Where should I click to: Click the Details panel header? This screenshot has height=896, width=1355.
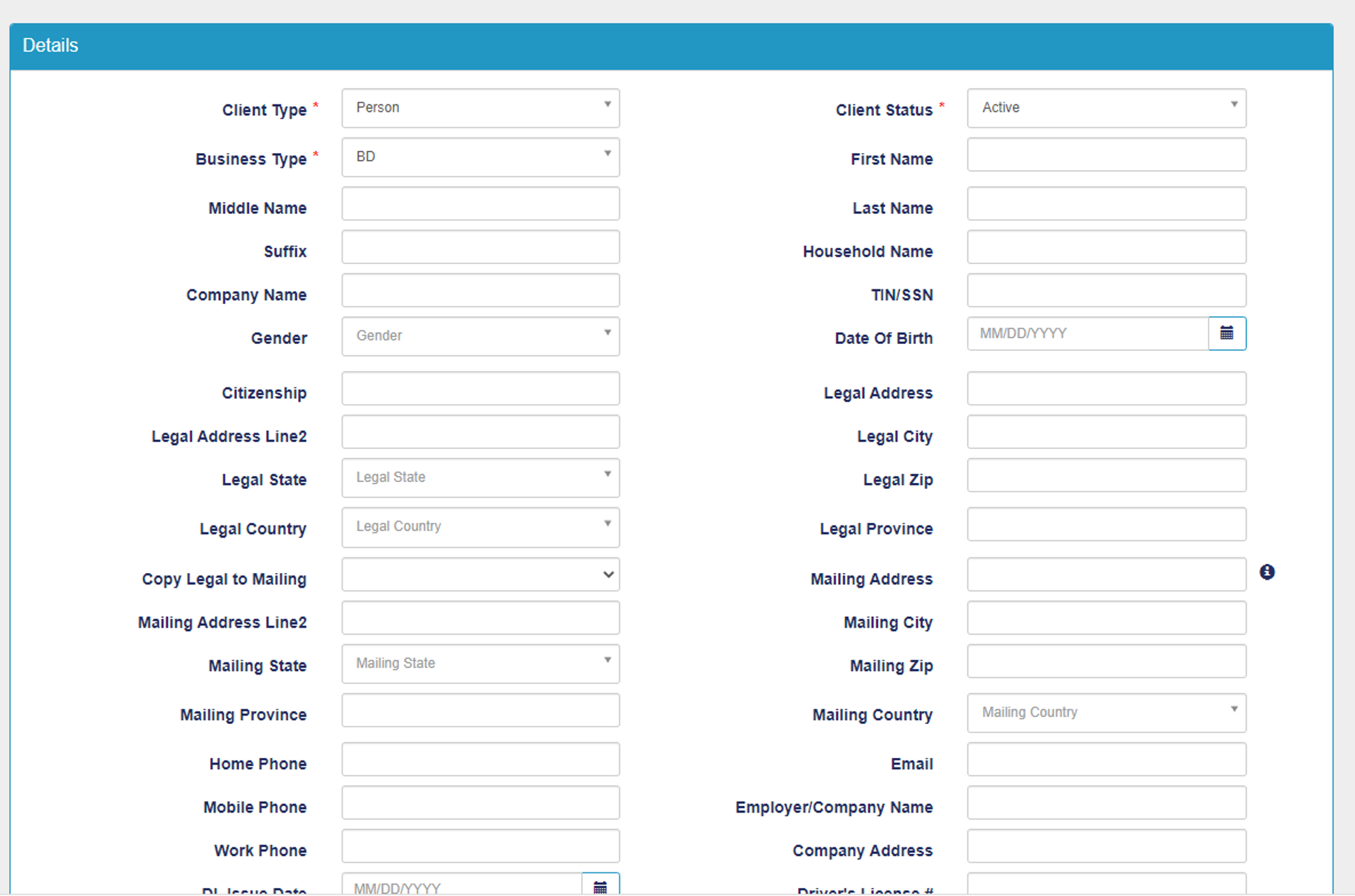pos(671,46)
